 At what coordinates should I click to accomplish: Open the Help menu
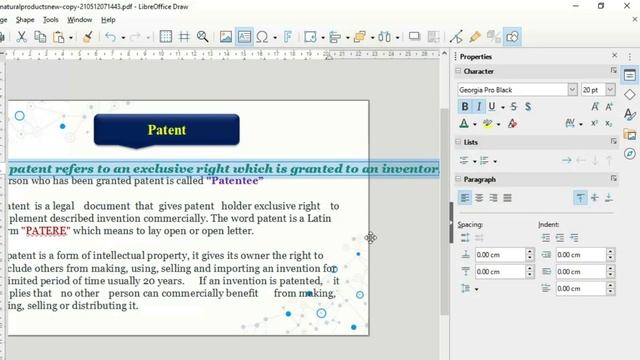[x=108, y=20]
